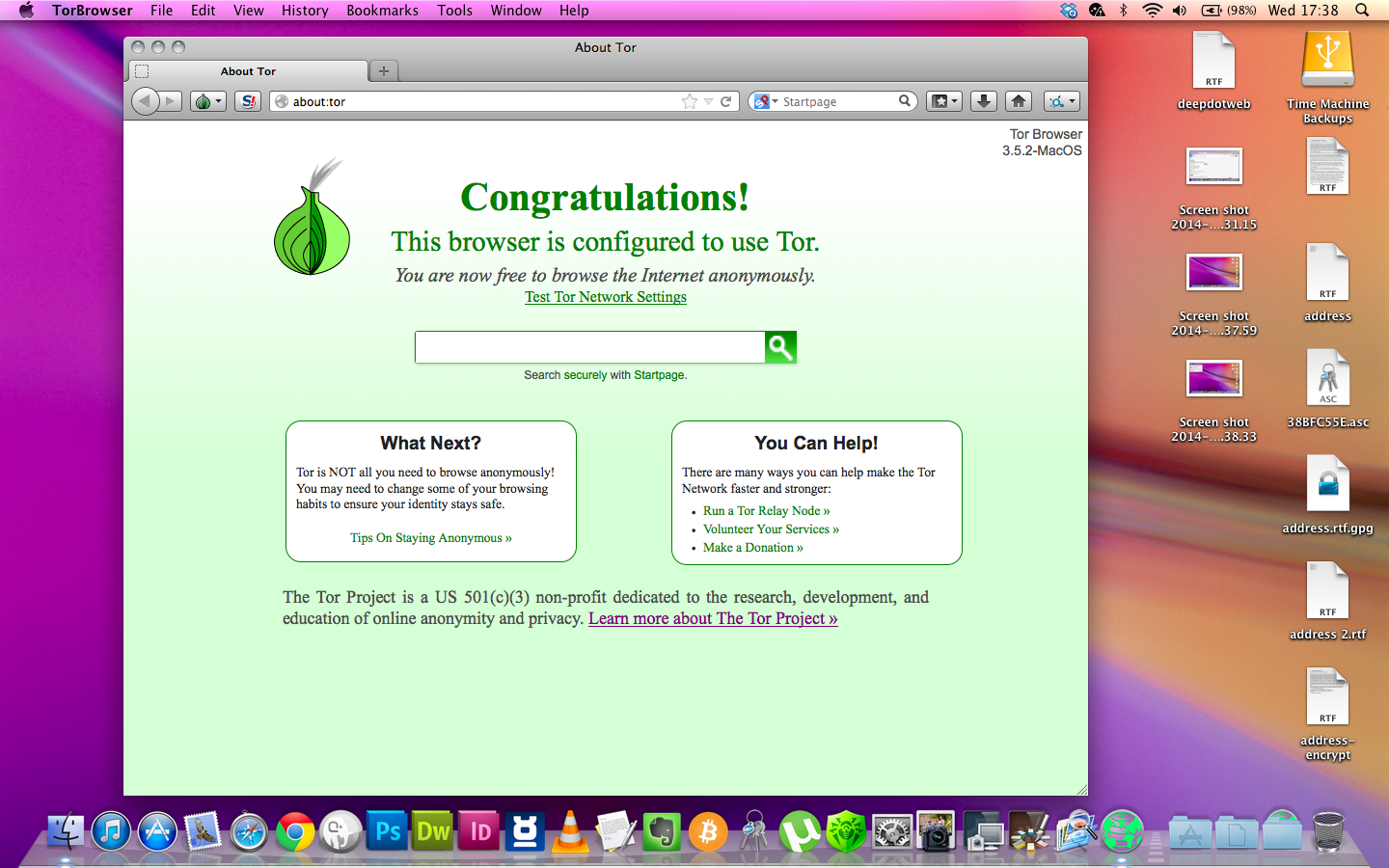Expand the URL history dropdown arrow
This screenshot has width=1389, height=868.
click(708, 101)
